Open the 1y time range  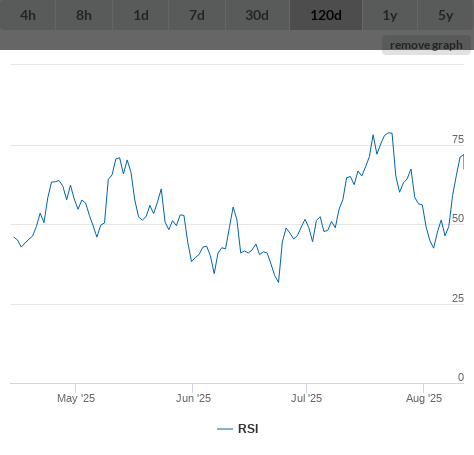[x=390, y=15]
